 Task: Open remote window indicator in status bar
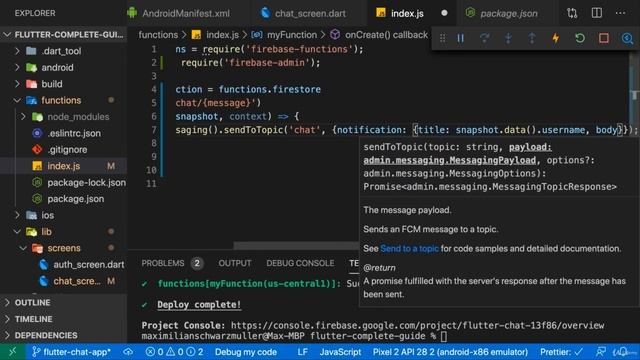tap(13, 352)
